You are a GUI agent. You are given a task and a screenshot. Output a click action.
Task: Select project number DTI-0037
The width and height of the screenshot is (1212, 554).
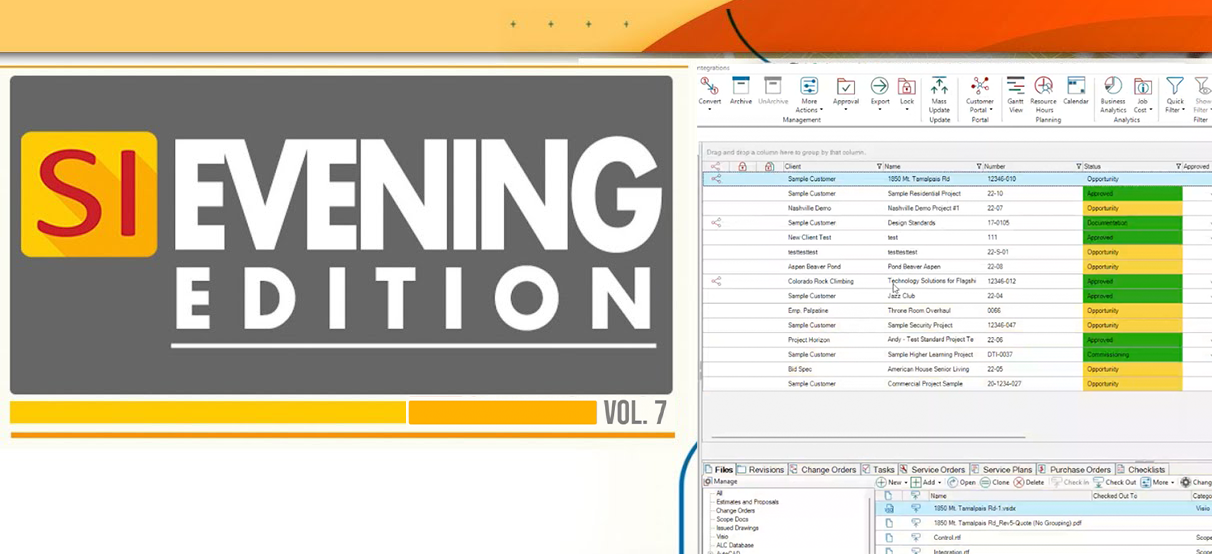[1001, 354]
